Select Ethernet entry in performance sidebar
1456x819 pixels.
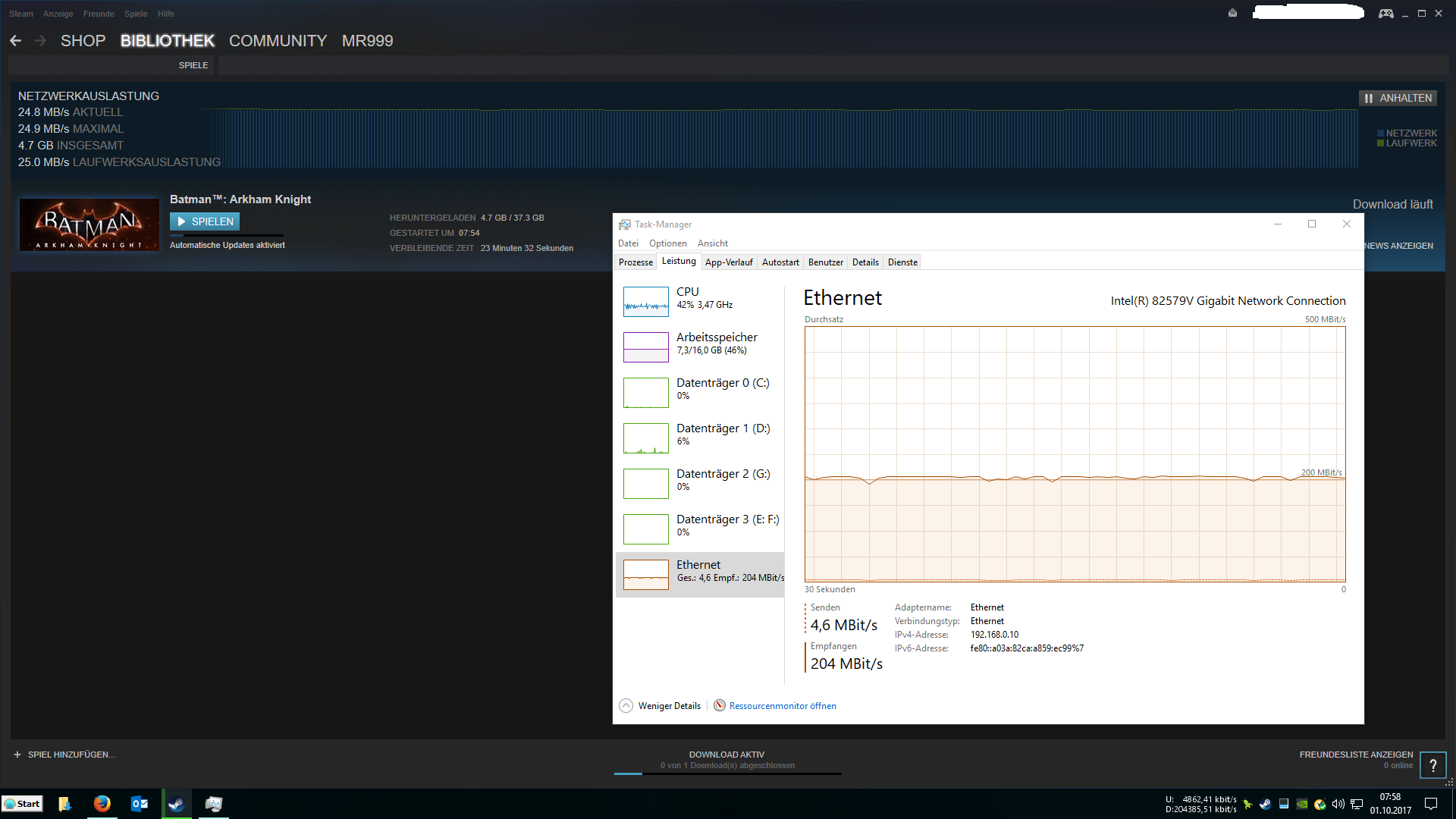pyautogui.click(x=700, y=574)
